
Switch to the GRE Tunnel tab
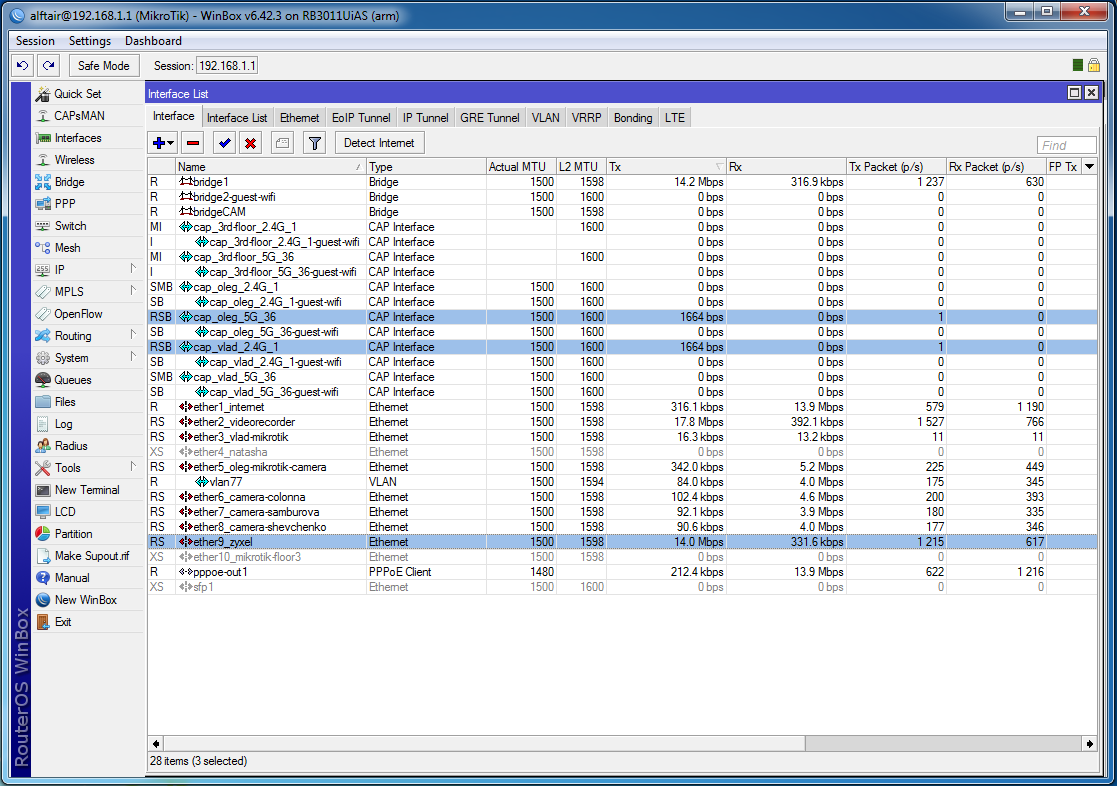pyautogui.click(x=490, y=118)
